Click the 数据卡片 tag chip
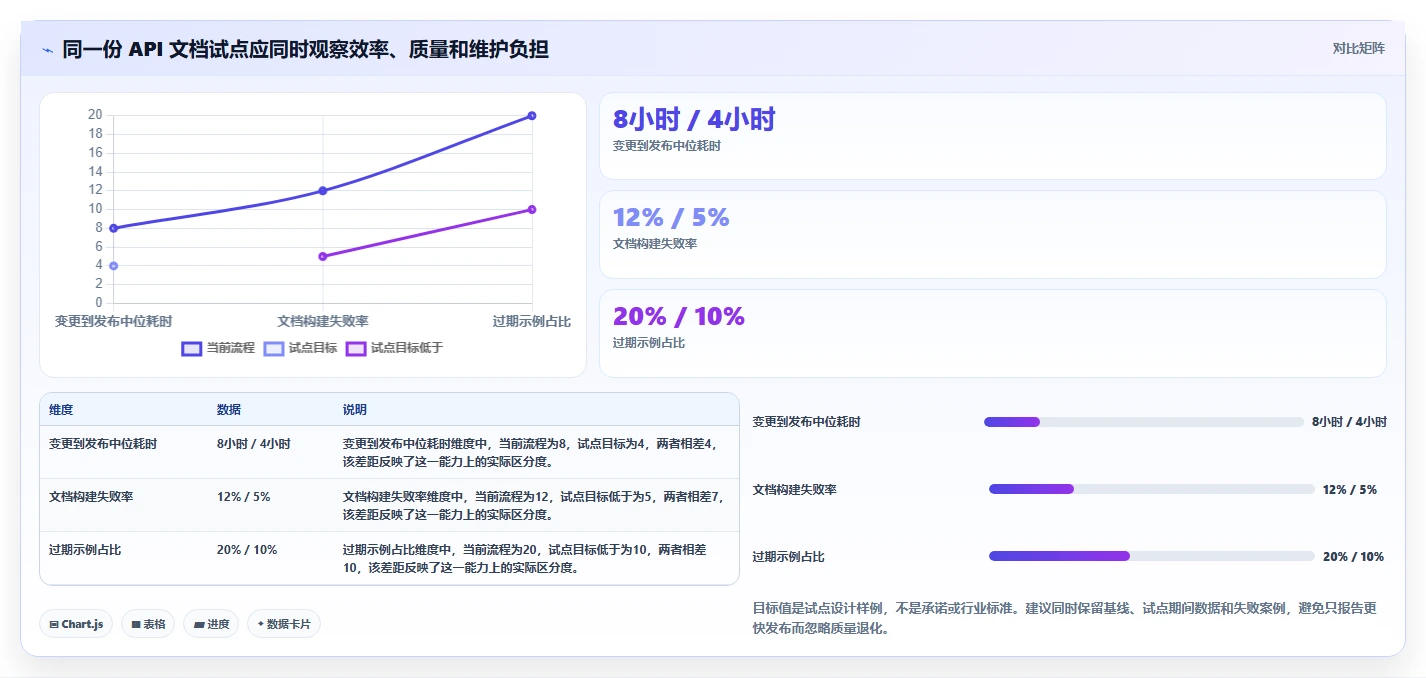The image size is (1426, 678). 284,624
